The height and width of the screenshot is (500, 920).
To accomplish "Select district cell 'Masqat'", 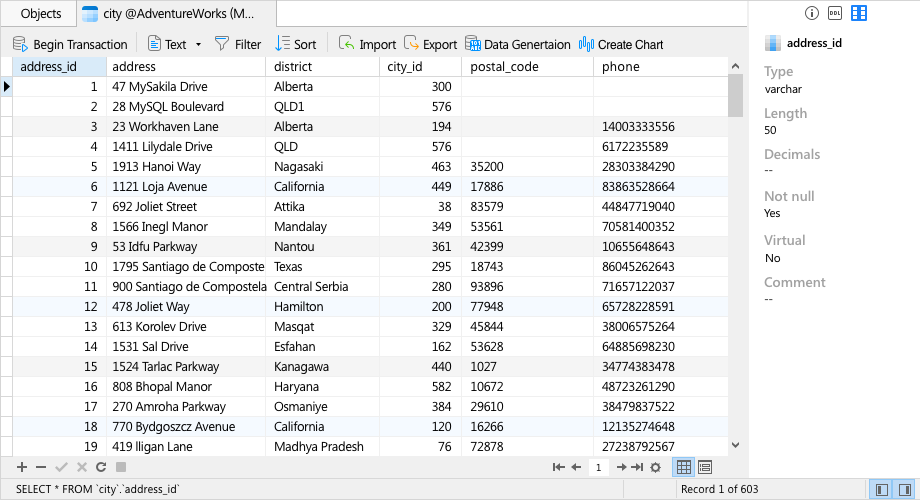I will (323, 326).
